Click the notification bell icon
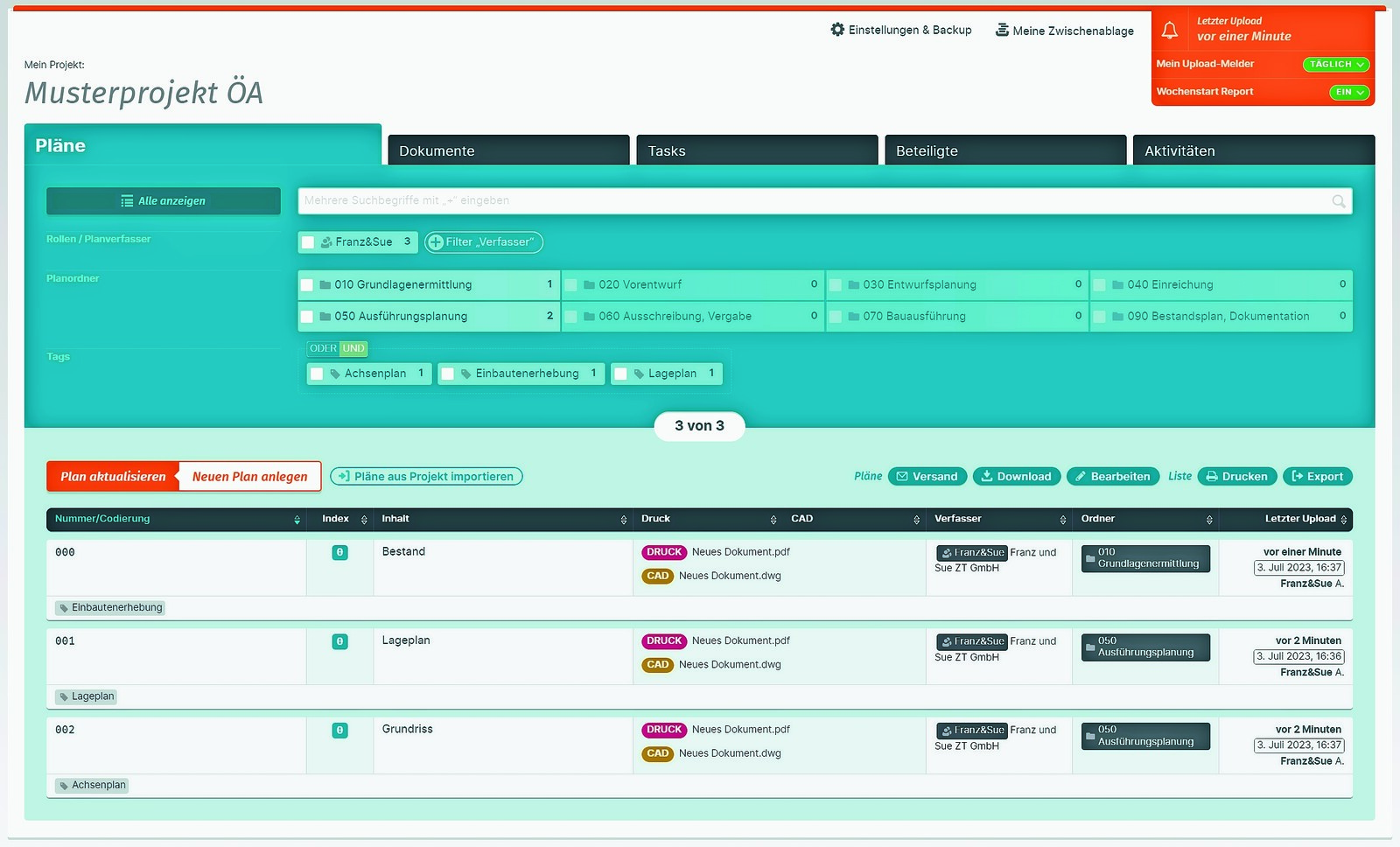Viewport: 1400px width, 847px height. tap(1170, 31)
